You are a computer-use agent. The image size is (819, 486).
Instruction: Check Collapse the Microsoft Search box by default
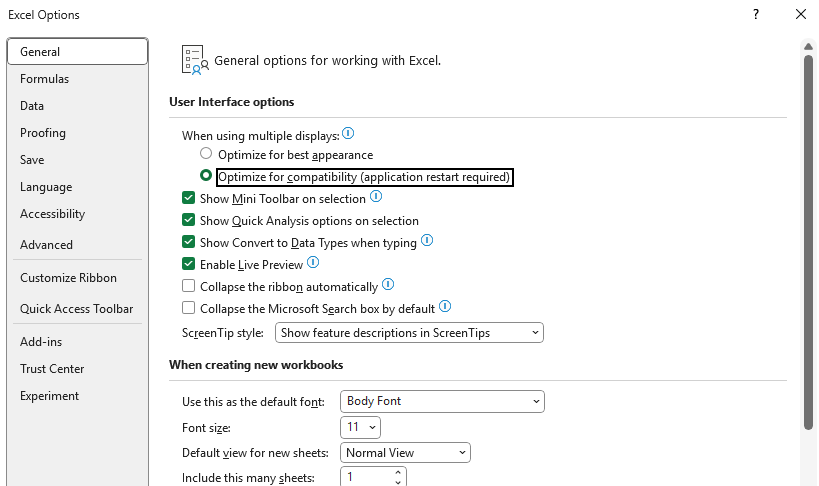189,308
